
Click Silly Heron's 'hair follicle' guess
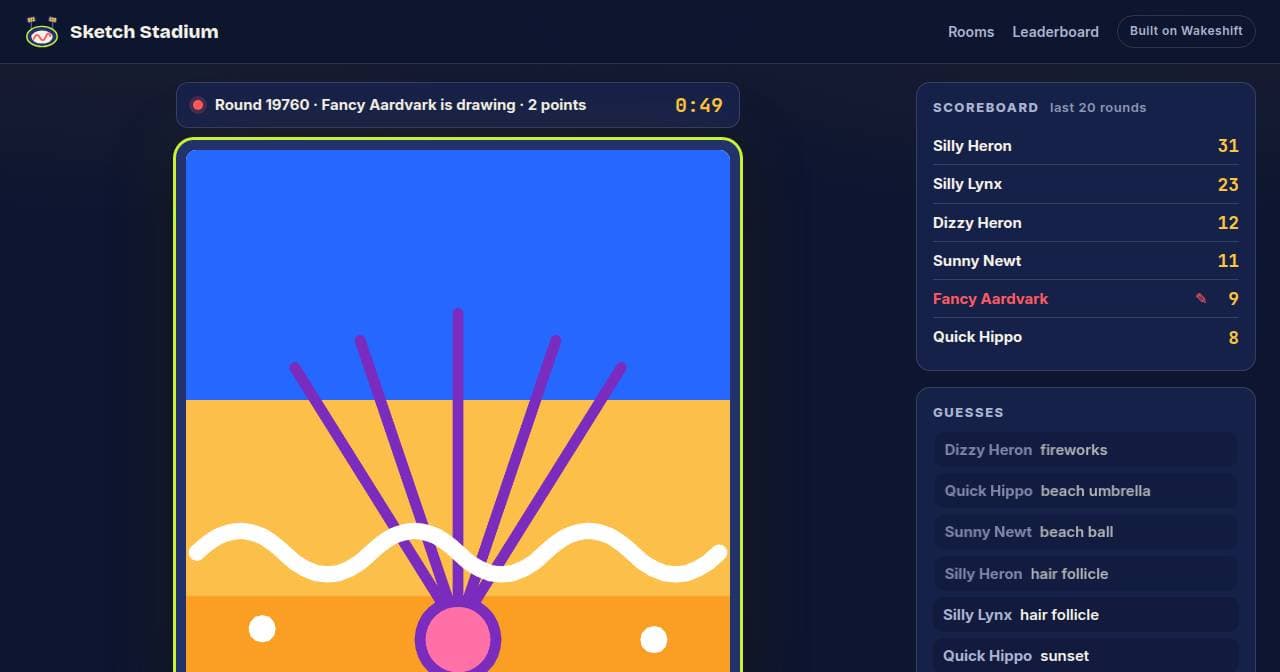pyautogui.click(x=1086, y=574)
